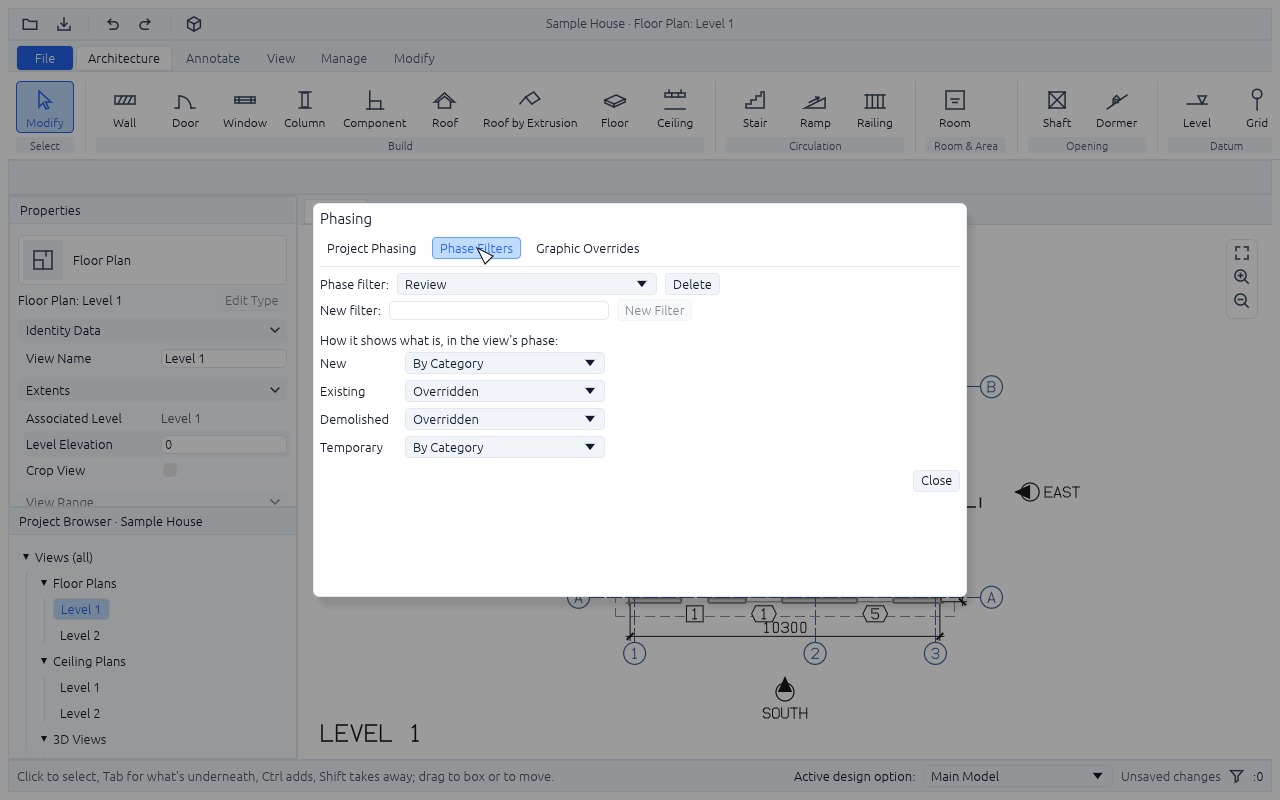The image size is (1280, 800).
Task: Open the Demolished phase status dropdown
Action: (505, 420)
